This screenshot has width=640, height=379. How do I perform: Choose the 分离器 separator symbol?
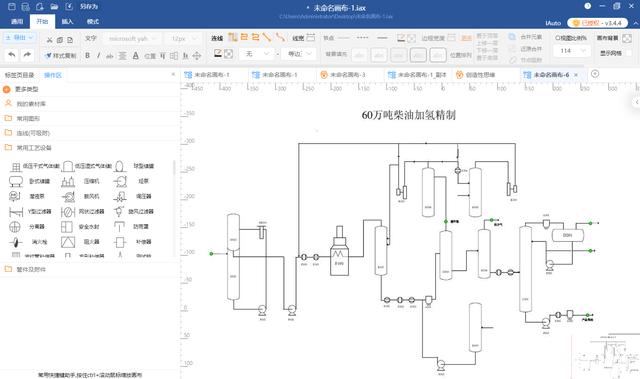pyautogui.click(x=15, y=226)
